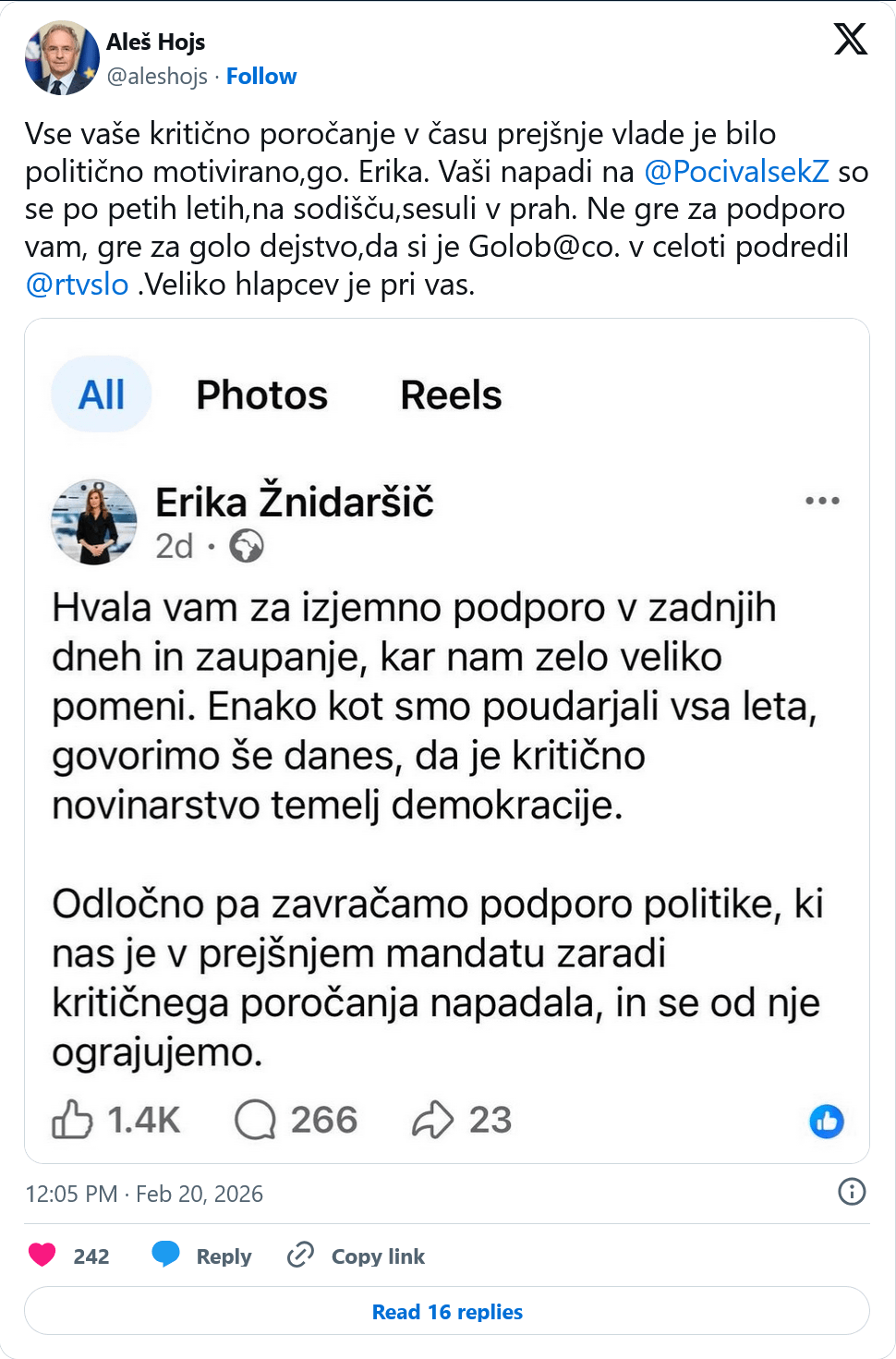Viewport: 896px width, 1359px height.
Task: Open the @rtvslo mention link
Action: (77, 285)
